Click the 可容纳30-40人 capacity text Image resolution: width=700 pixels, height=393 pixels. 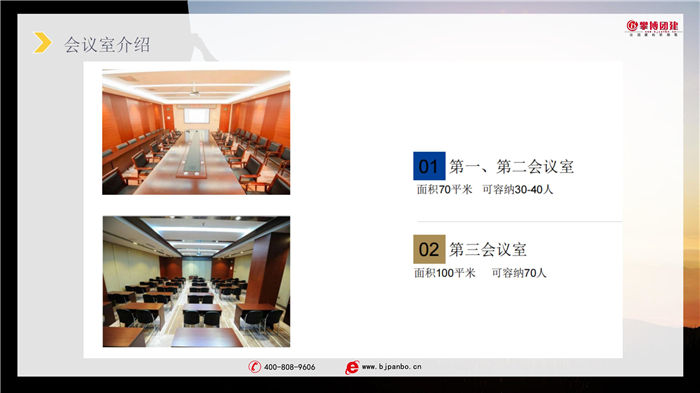[x=518, y=189]
